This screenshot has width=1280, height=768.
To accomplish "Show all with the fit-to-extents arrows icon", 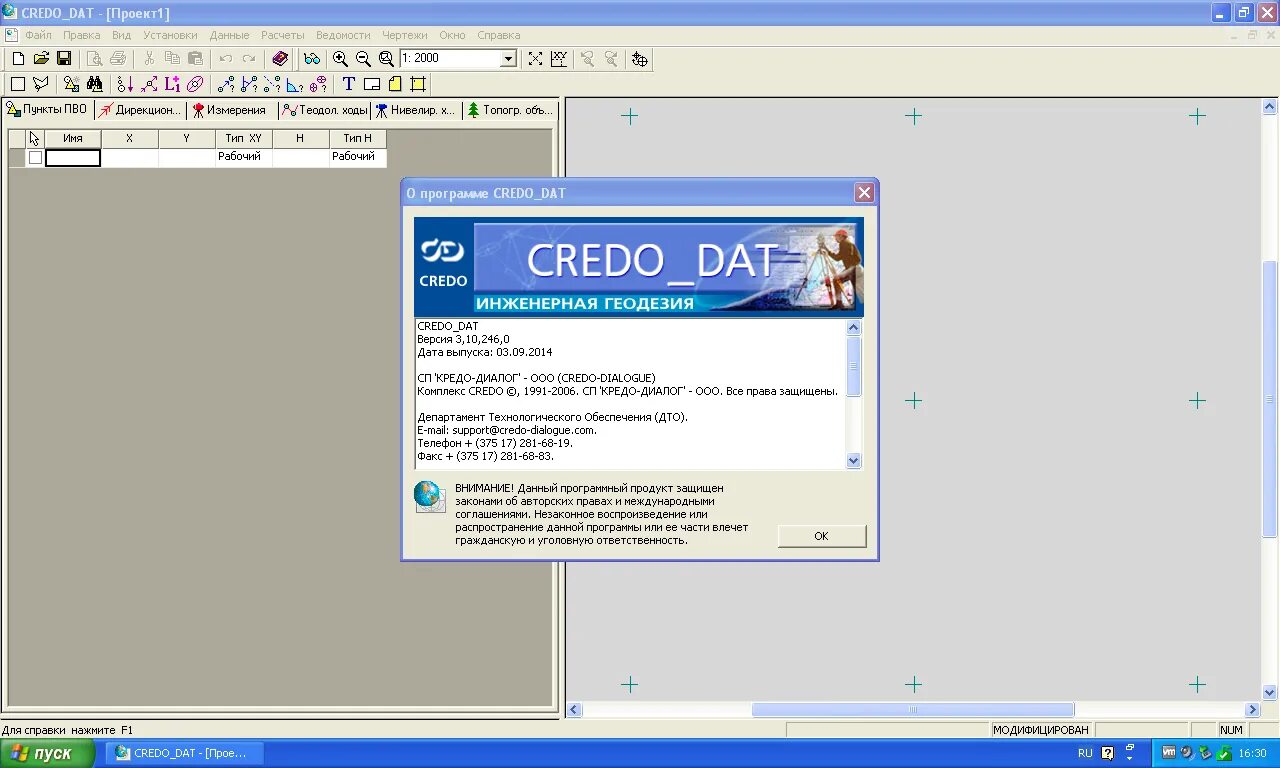I will pos(536,59).
